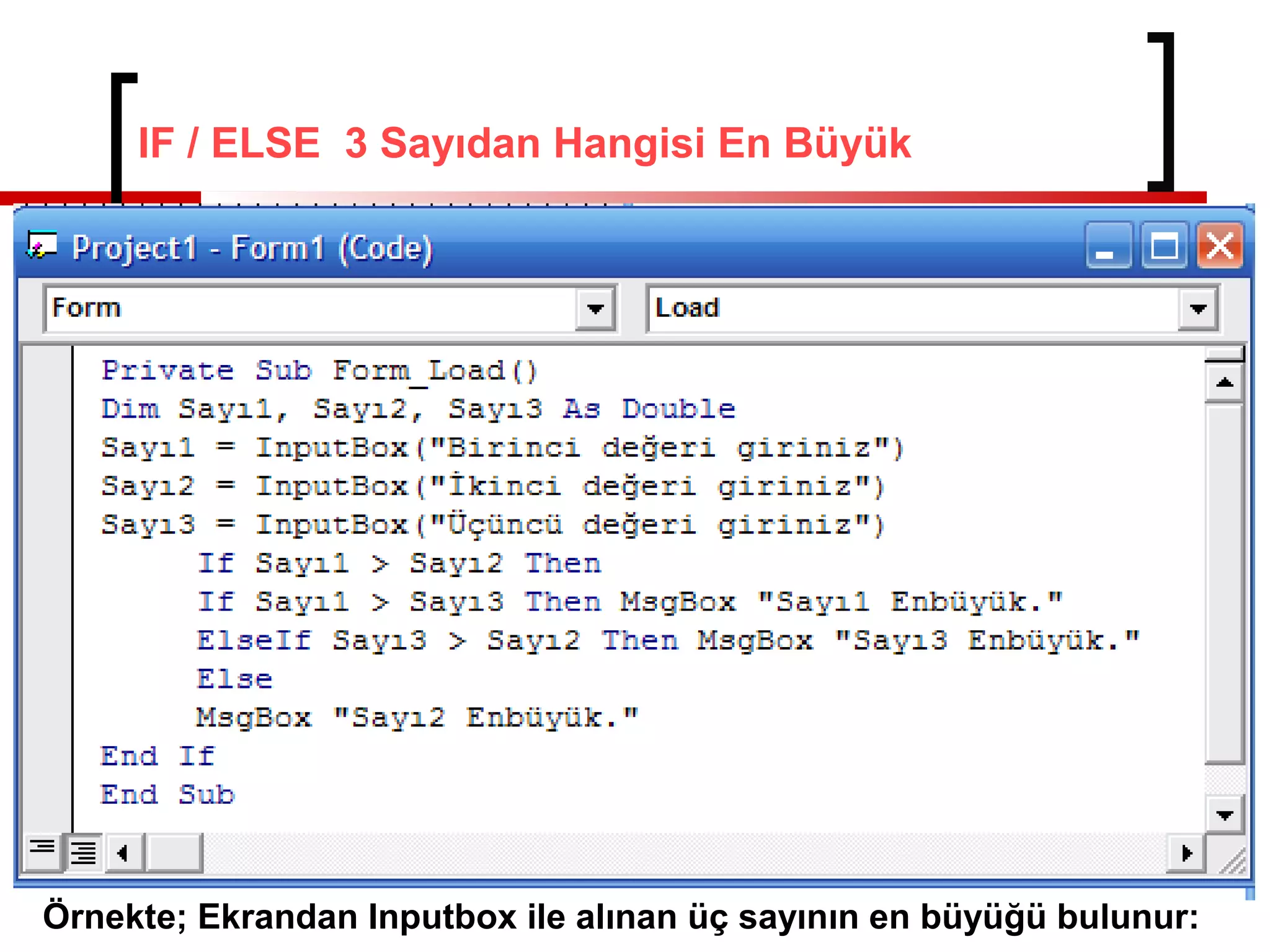Click the "If Sayı1 > Sayı2 Then" line

tap(399, 563)
